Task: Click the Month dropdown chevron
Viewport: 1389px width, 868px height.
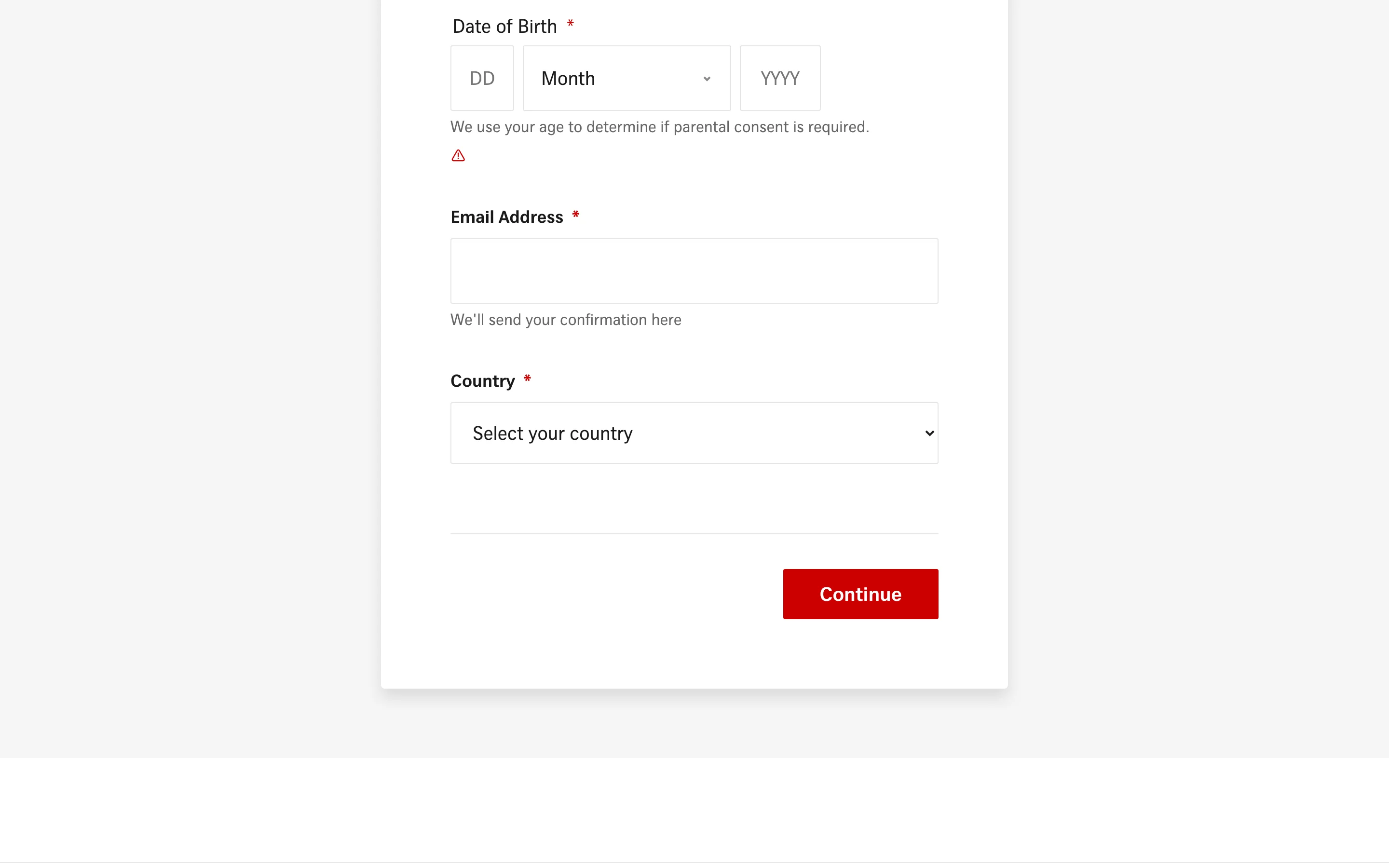Action: (x=707, y=78)
